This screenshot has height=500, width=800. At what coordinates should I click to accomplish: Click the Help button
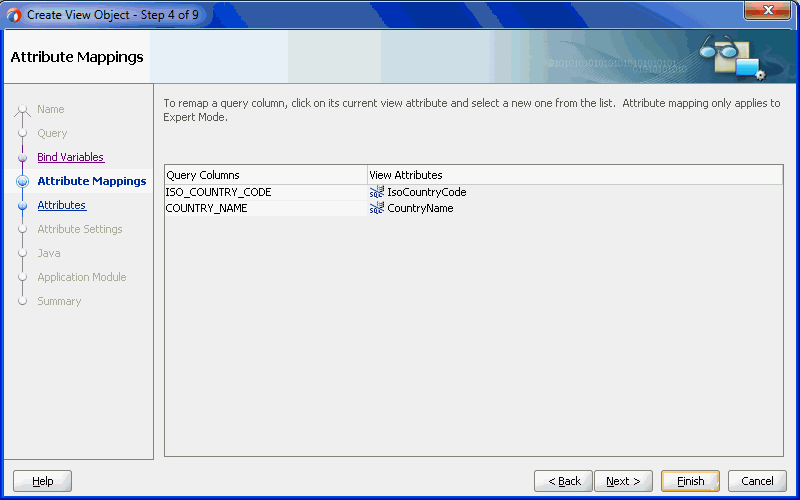tap(42, 481)
